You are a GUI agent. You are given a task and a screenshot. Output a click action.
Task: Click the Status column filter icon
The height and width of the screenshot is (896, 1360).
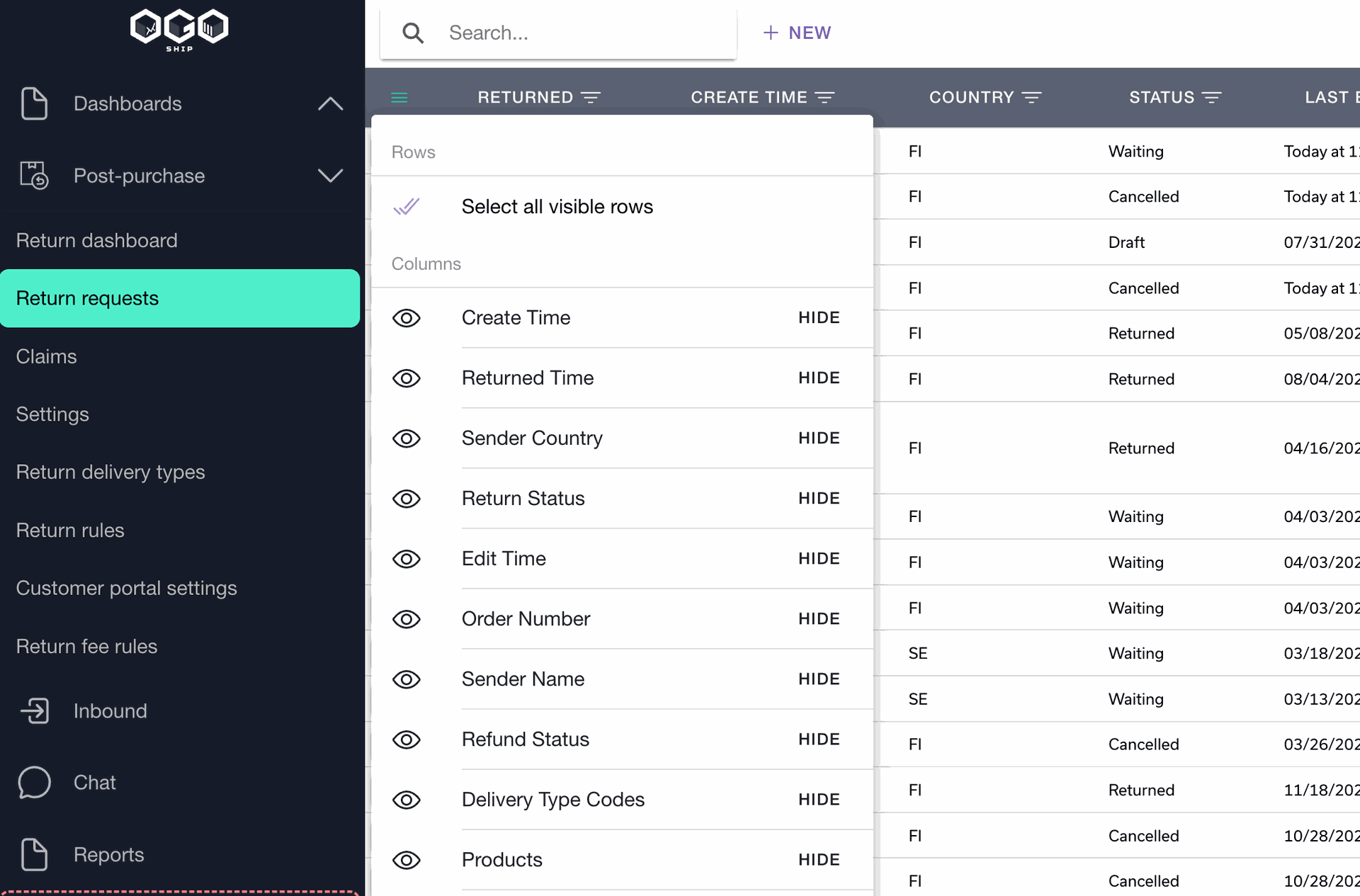[x=1212, y=98]
